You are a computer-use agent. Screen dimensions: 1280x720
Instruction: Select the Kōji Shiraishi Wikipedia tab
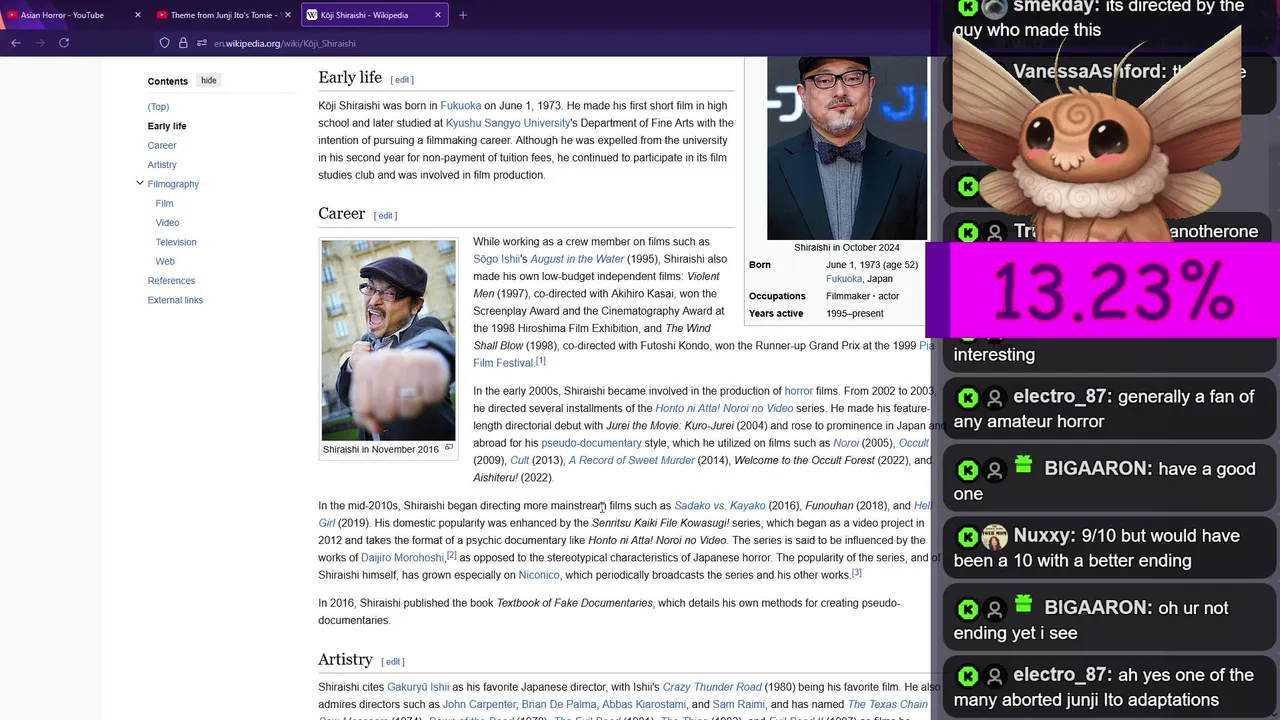tap(374, 15)
